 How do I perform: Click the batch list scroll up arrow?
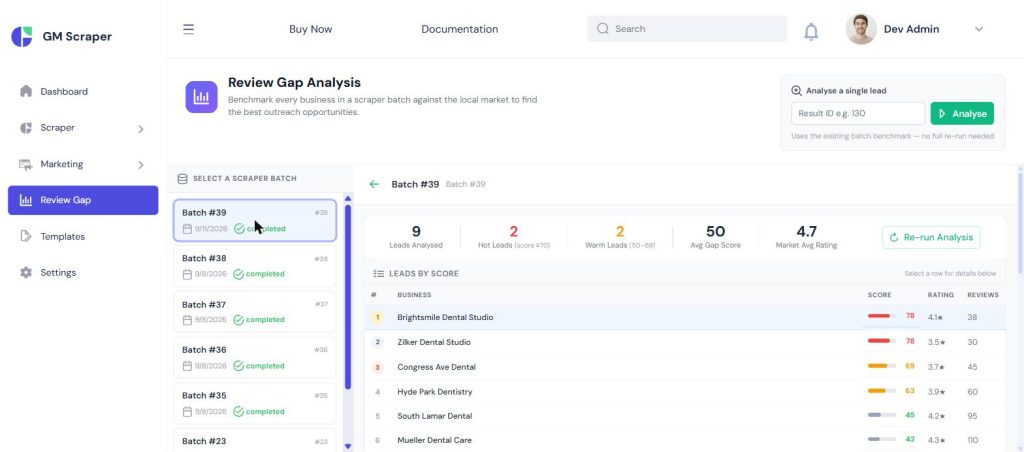point(347,198)
